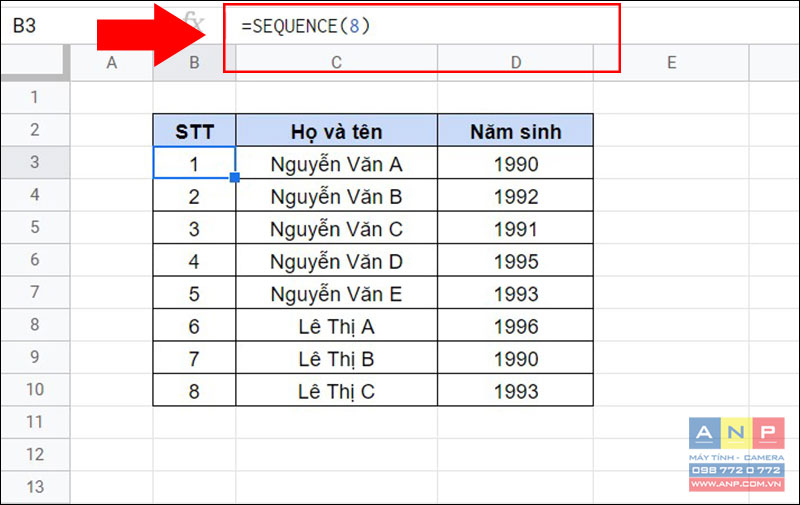This screenshot has width=800, height=505.
Task: Select the column C header
Action: point(336,63)
